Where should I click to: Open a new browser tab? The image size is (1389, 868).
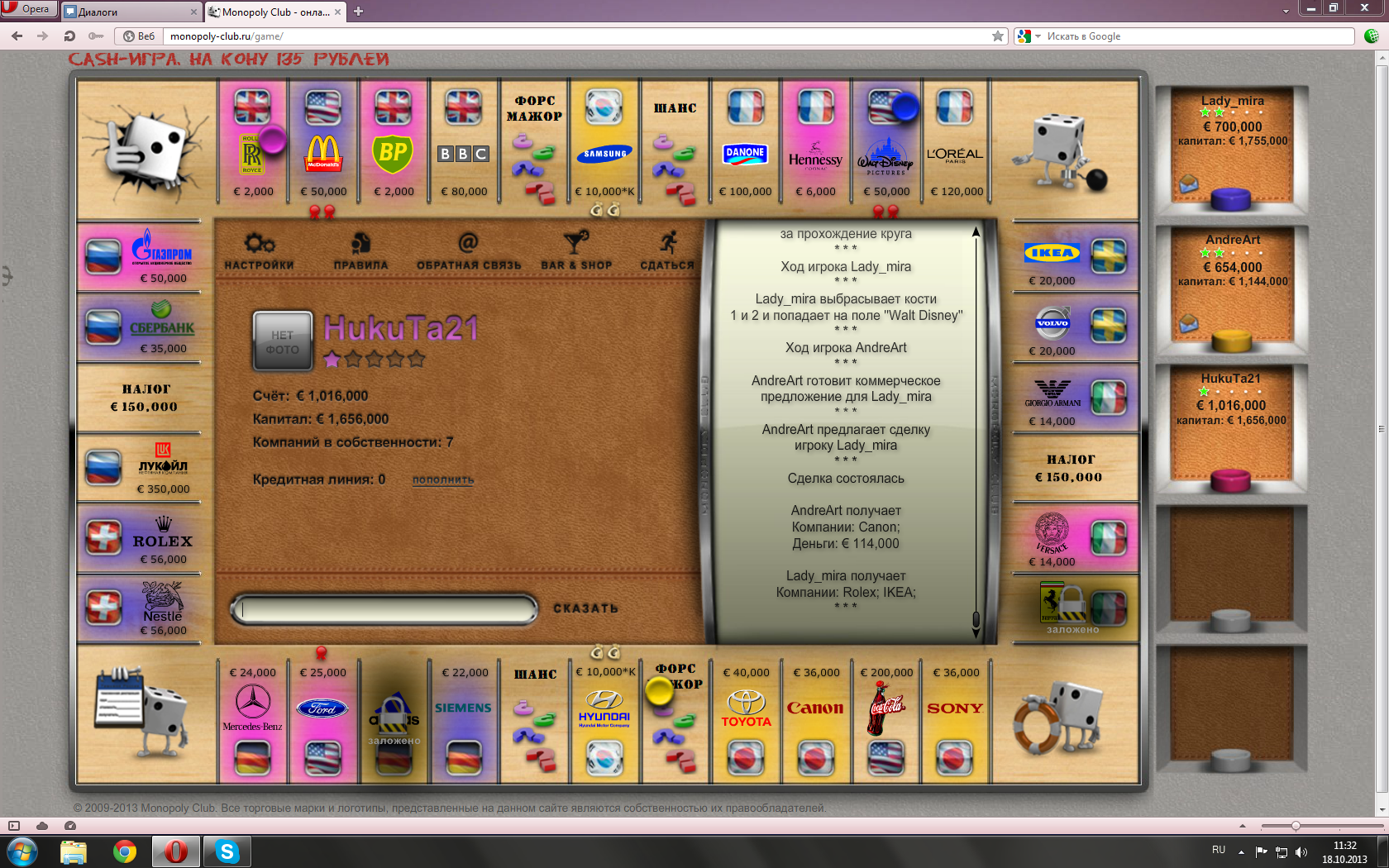pos(358,12)
